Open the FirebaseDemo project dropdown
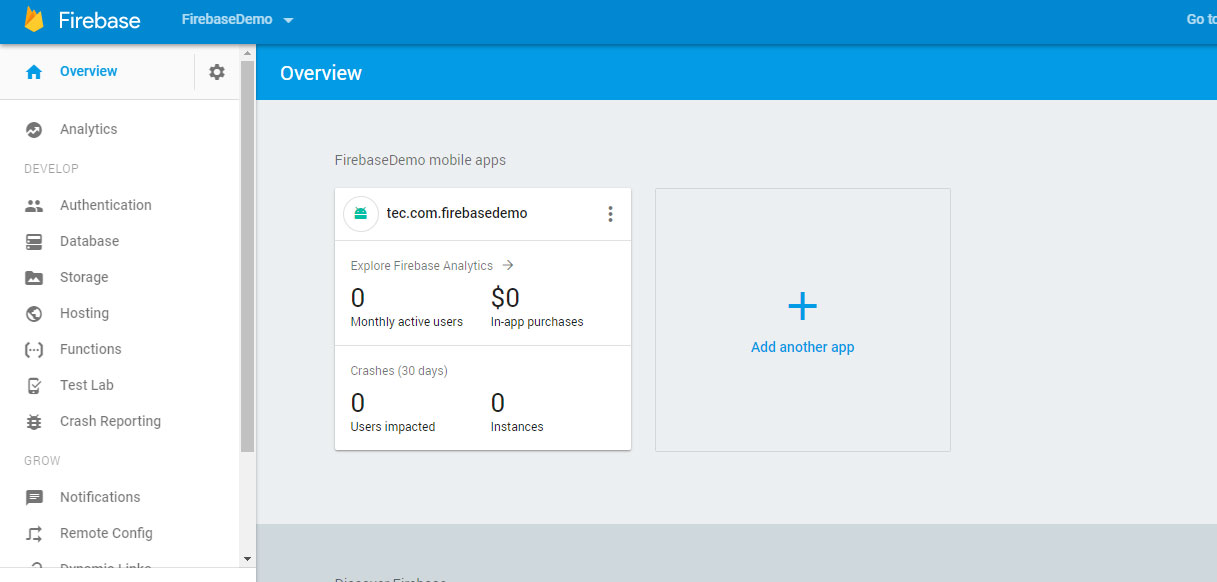 (x=238, y=20)
